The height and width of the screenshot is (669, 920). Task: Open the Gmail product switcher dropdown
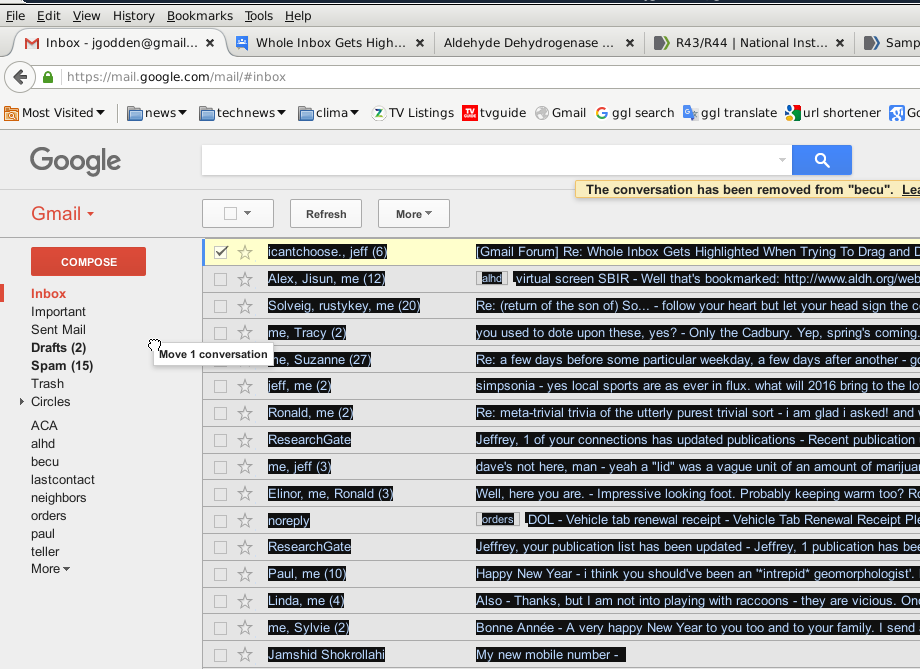coord(62,214)
